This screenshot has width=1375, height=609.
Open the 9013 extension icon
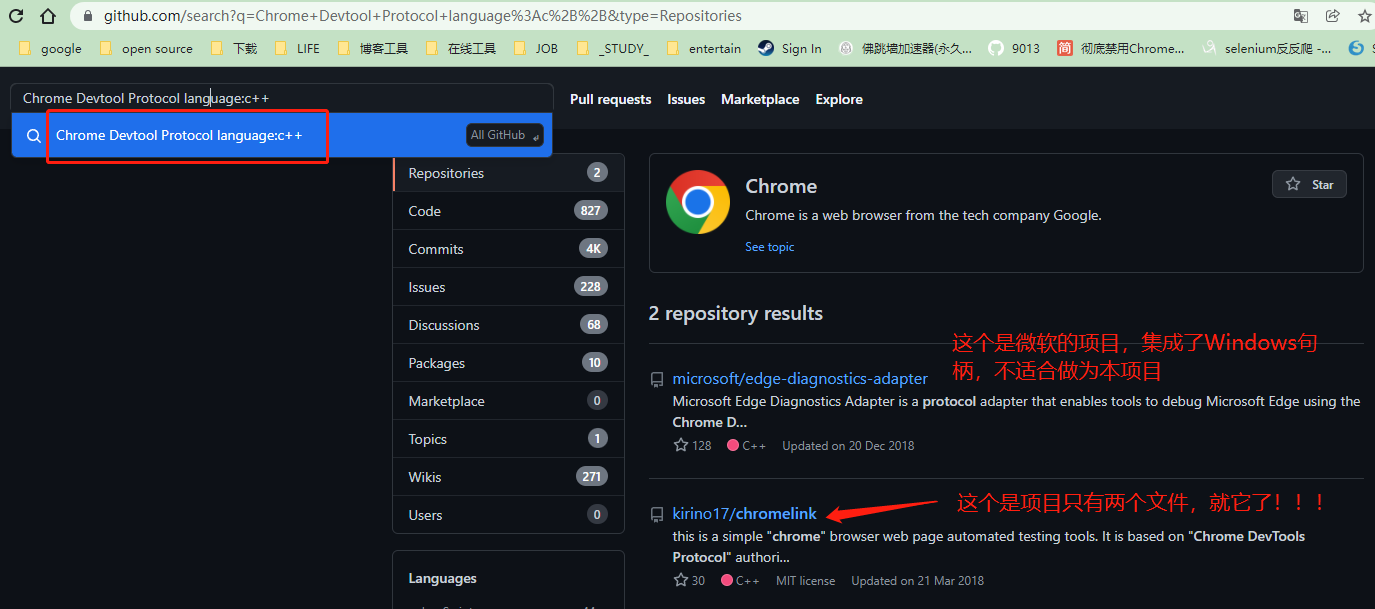pos(994,47)
